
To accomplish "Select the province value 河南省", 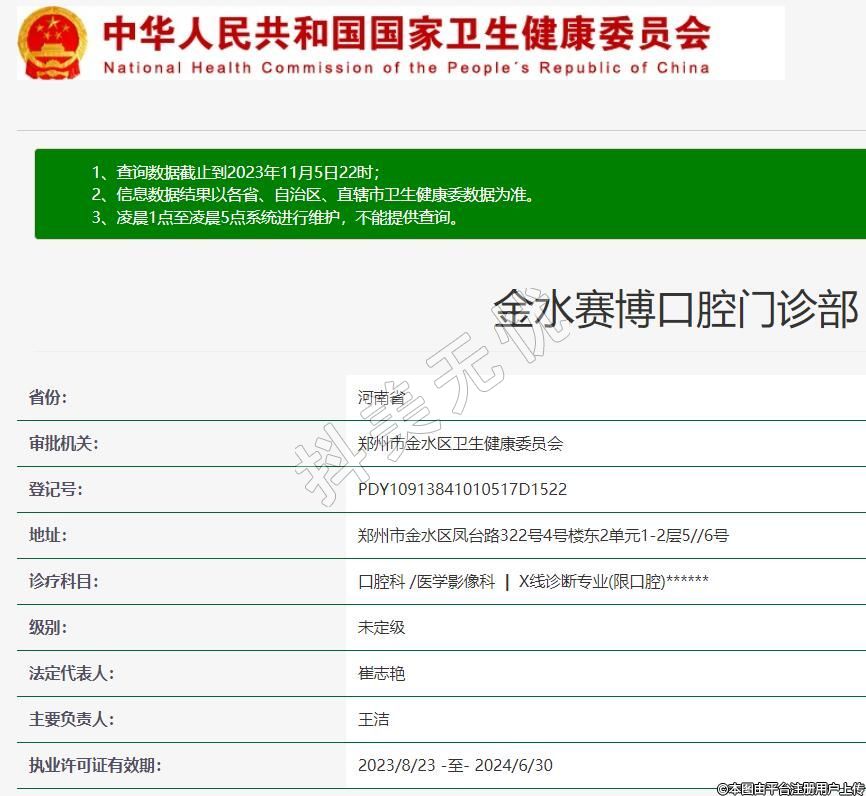I will [381, 398].
